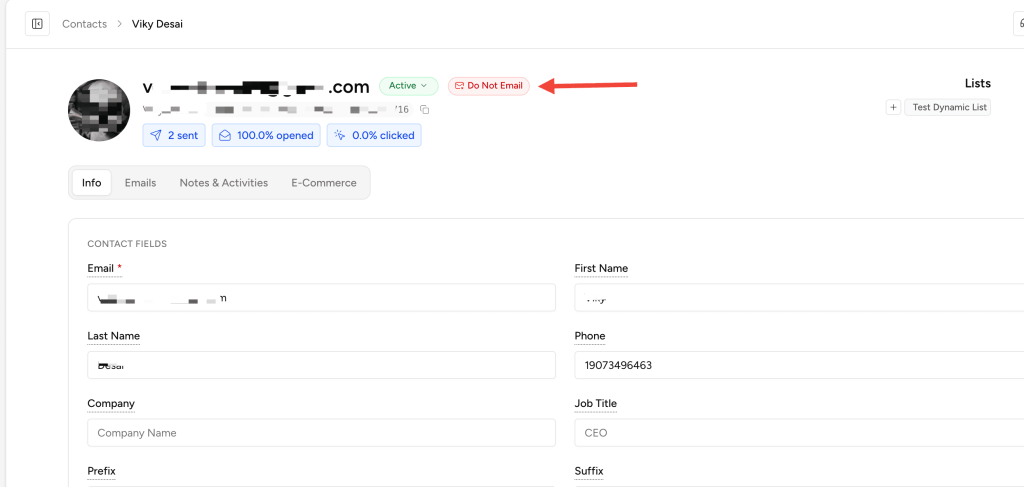Click the 2 sent stat badge
The height and width of the screenshot is (487, 1024).
[x=174, y=135]
